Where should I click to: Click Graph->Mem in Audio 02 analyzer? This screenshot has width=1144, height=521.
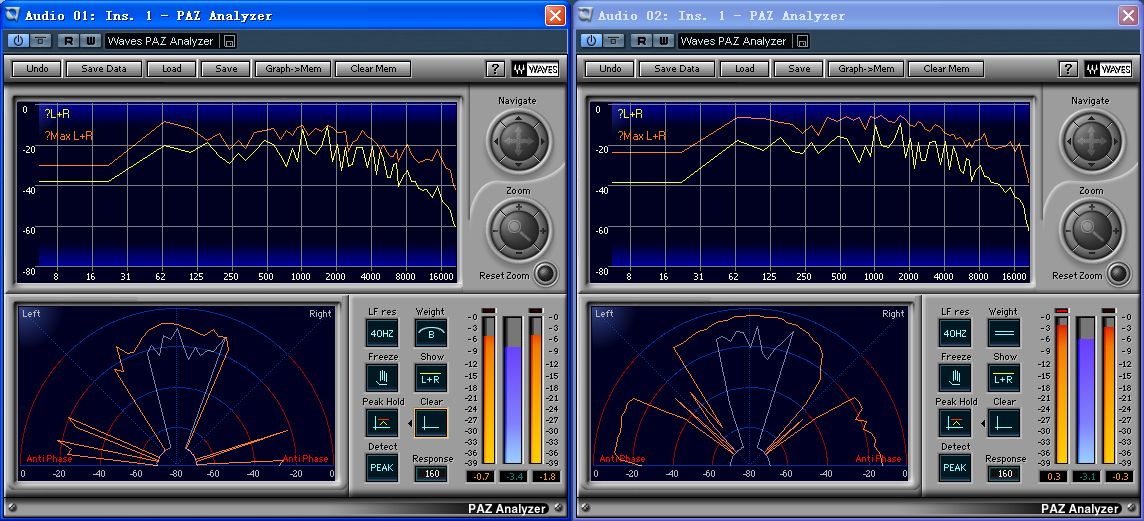(x=866, y=69)
